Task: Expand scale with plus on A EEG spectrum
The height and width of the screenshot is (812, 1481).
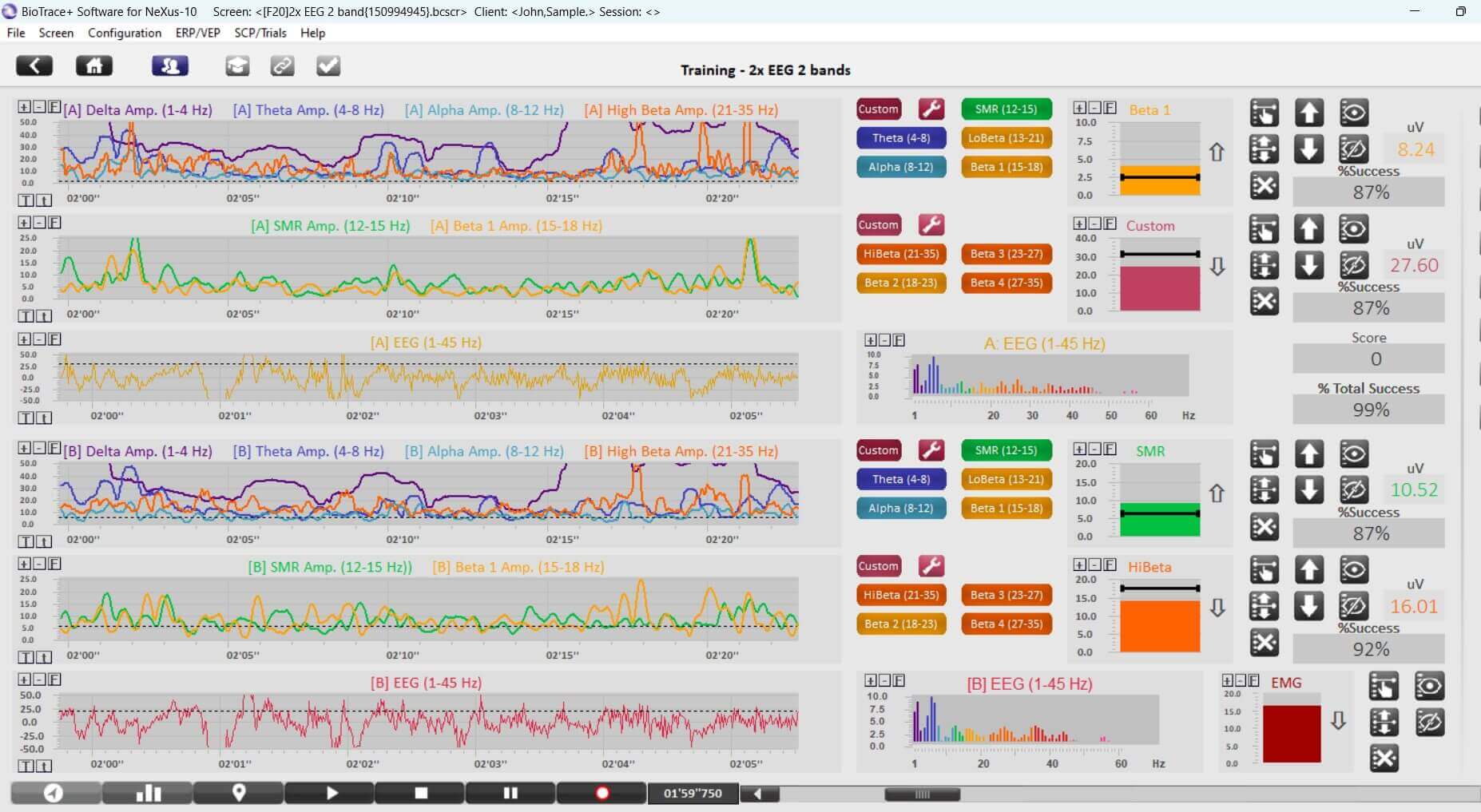Action: coord(871,340)
